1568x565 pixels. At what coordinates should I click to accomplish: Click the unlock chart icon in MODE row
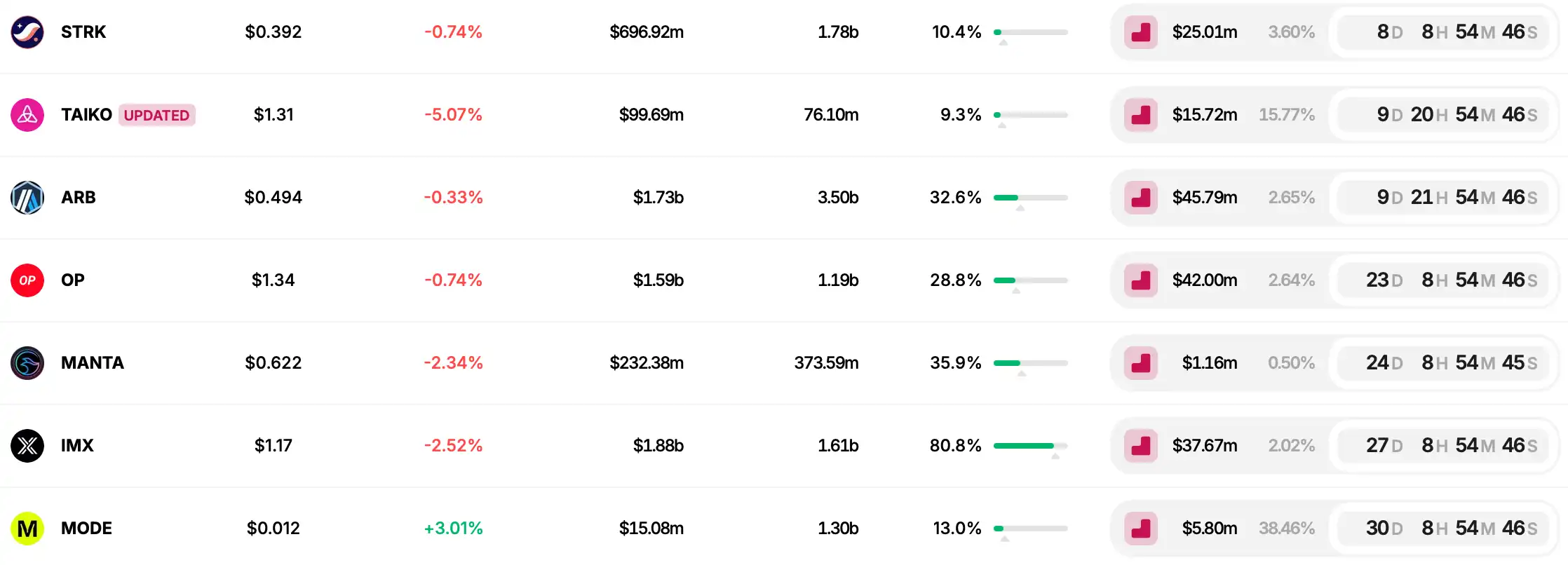coord(1140,529)
